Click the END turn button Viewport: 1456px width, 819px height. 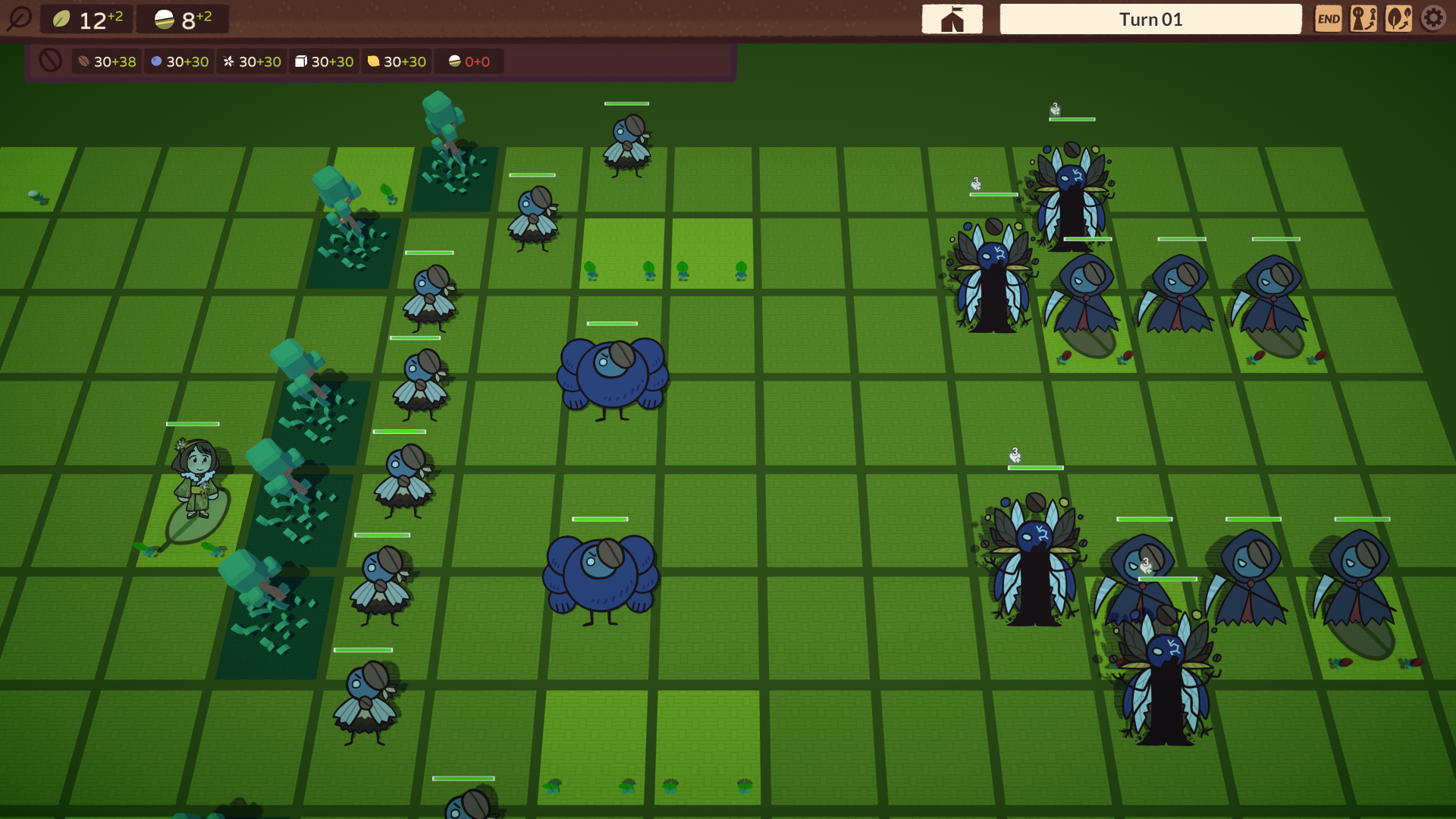(x=1331, y=18)
